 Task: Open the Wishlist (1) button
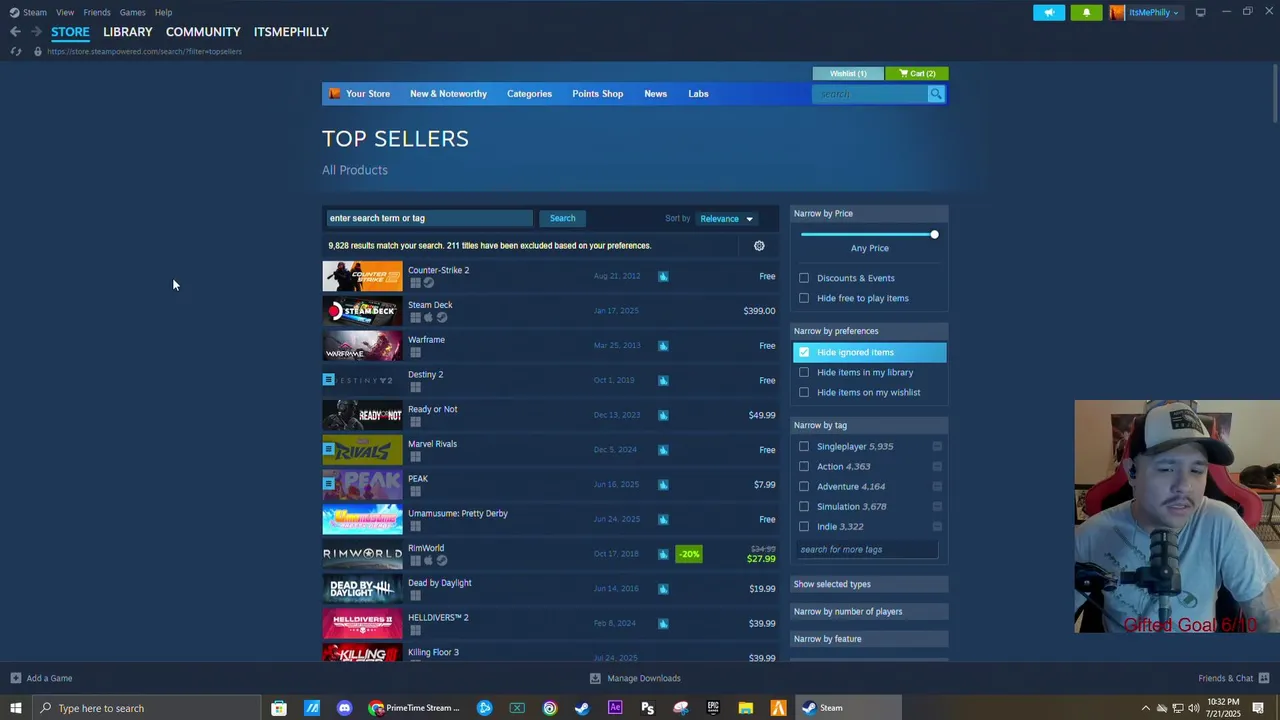pos(848,73)
